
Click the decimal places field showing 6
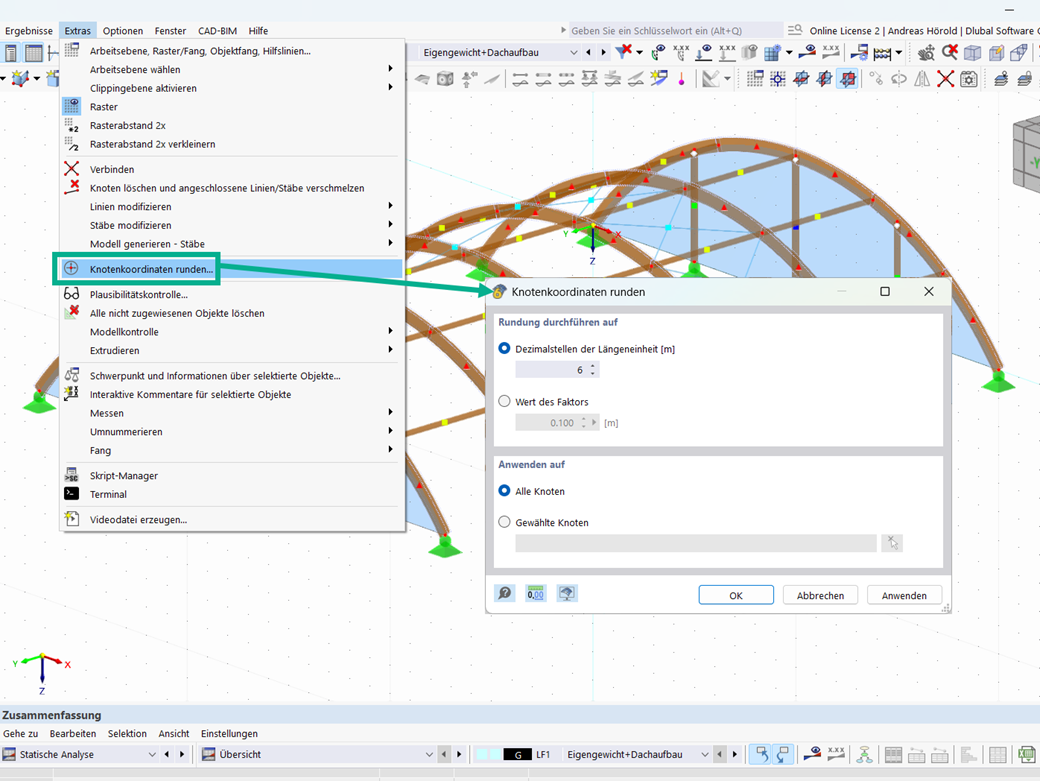tap(552, 370)
